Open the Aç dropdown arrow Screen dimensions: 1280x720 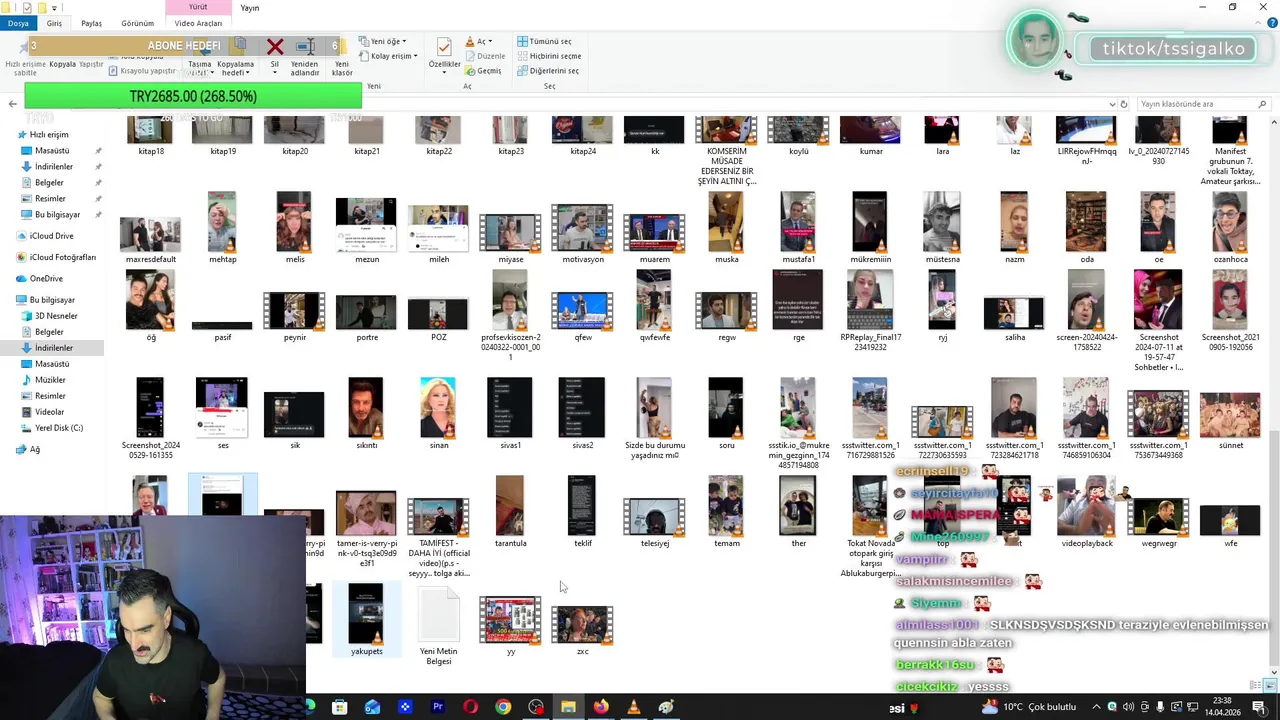point(490,41)
